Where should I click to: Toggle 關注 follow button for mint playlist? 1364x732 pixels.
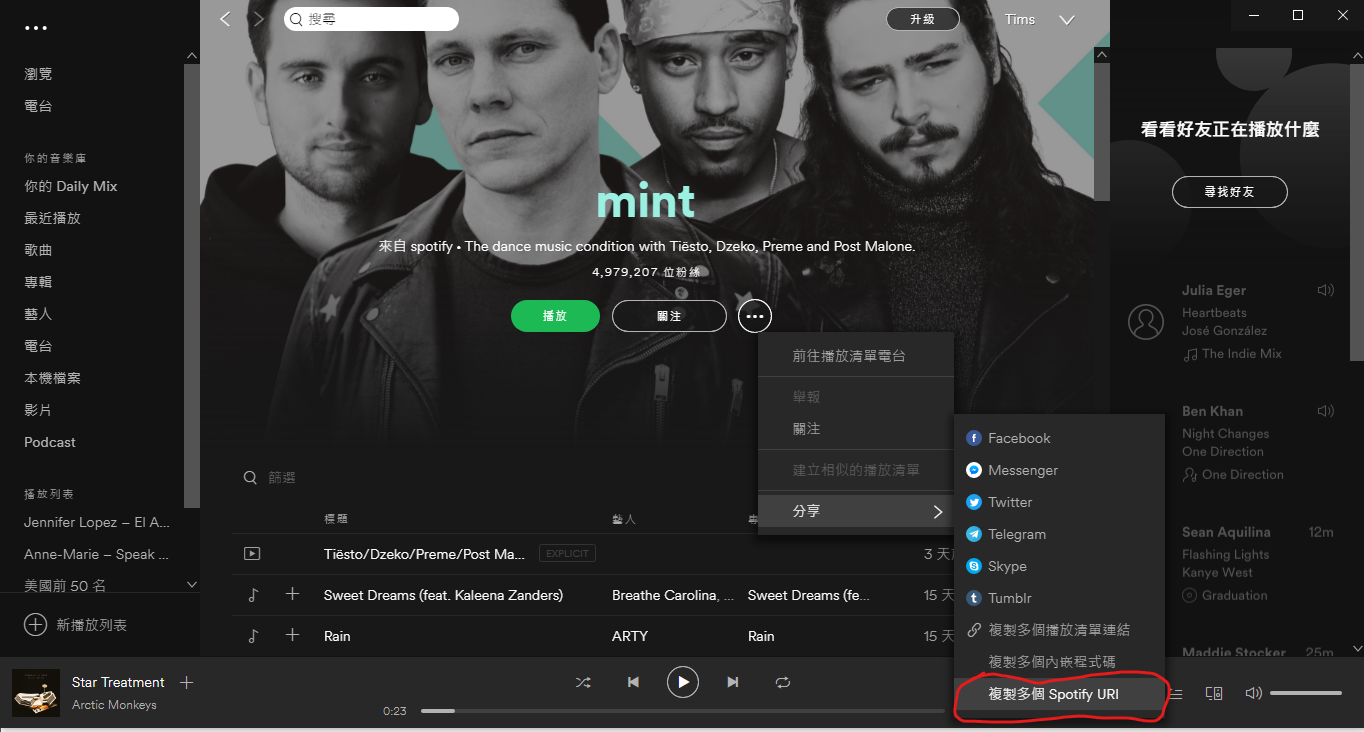coord(669,316)
